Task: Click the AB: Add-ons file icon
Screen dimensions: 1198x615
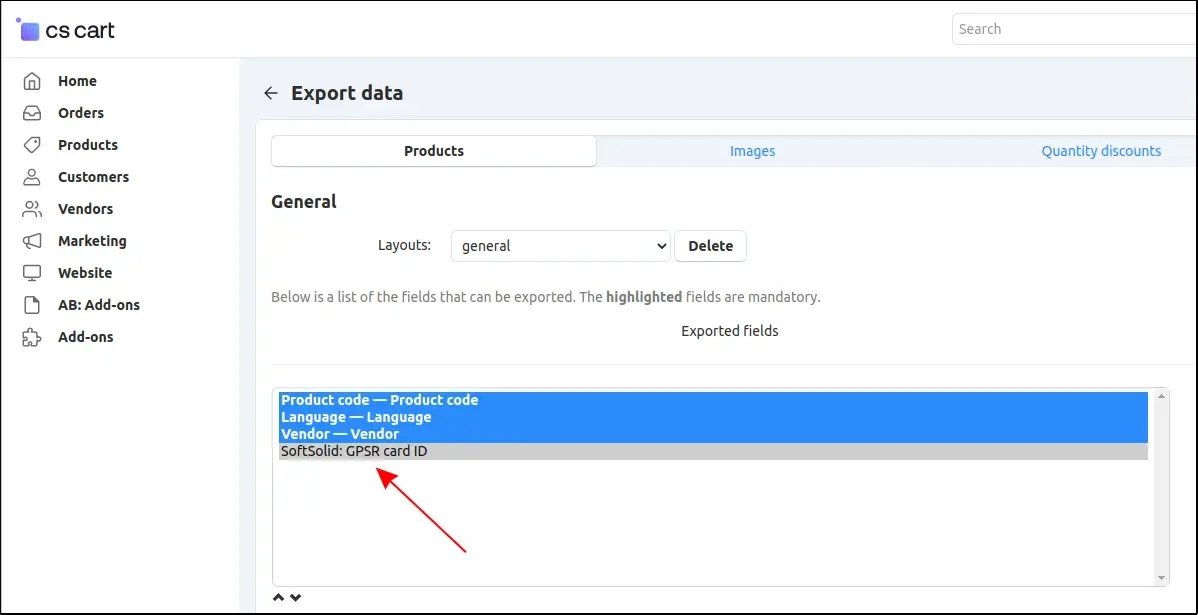Action: click(31, 306)
